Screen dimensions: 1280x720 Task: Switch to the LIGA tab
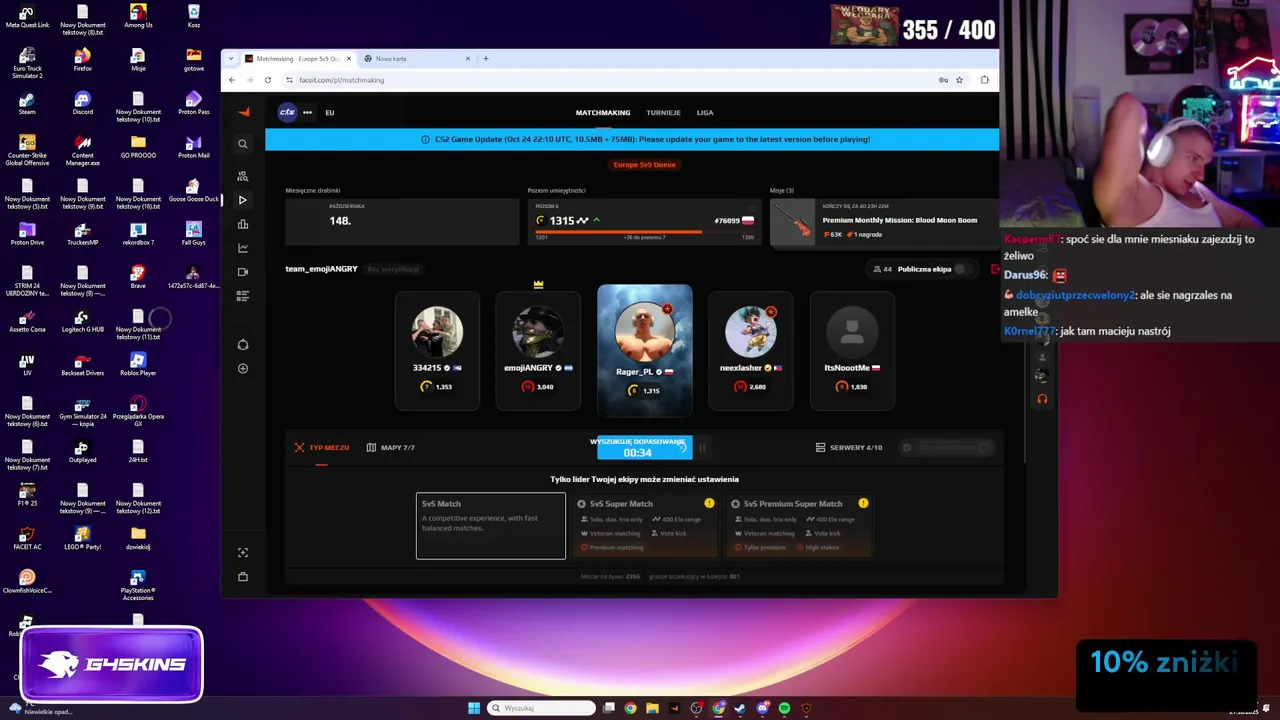pyautogui.click(x=705, y=113)
